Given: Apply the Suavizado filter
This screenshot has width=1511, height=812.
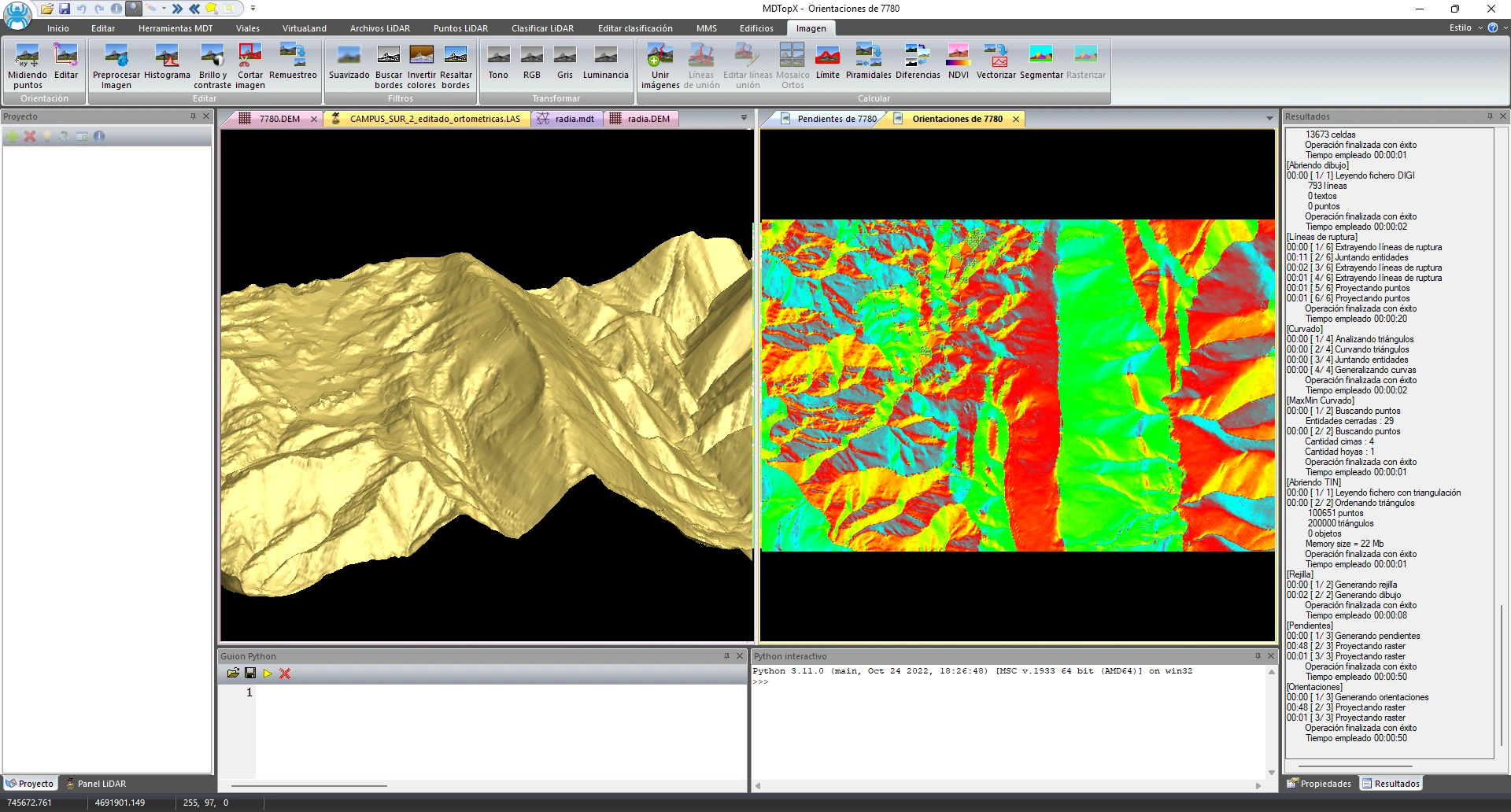Looking at the screenshot, I should (349, 61).
